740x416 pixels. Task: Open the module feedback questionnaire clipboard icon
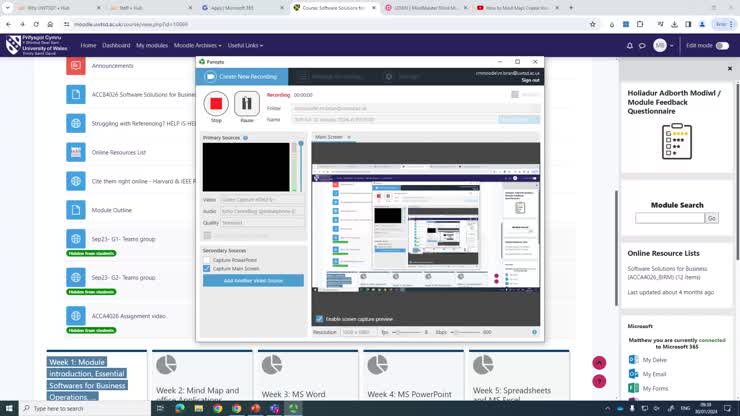click(x=677, y=141)
